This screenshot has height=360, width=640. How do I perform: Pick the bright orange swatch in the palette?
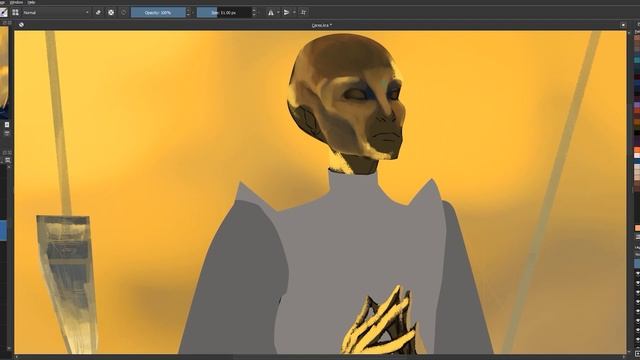click(x=637, y=150)
